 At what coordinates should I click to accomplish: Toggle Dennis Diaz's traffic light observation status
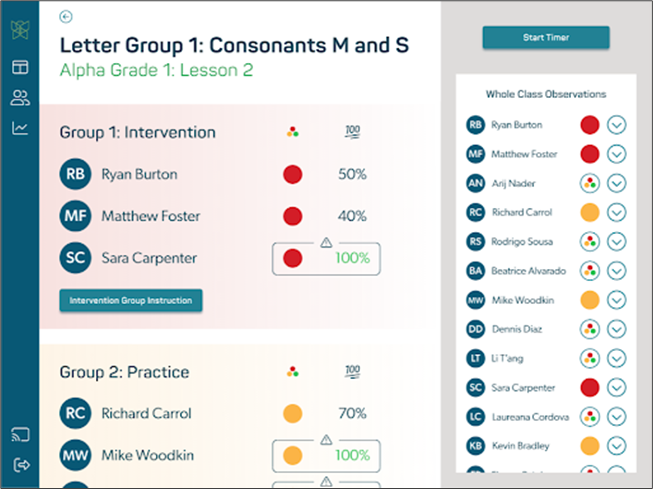pos(590,328)
